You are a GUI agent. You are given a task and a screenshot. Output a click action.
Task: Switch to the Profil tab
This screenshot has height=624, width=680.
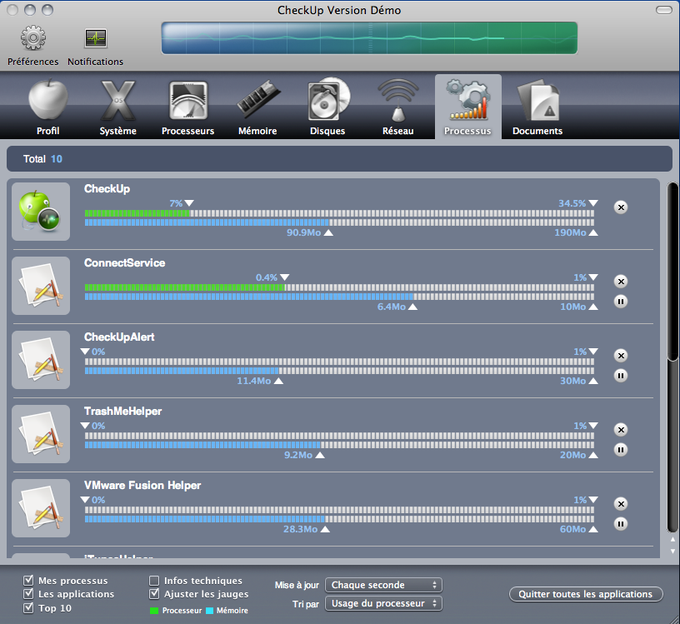pos(48,107)
